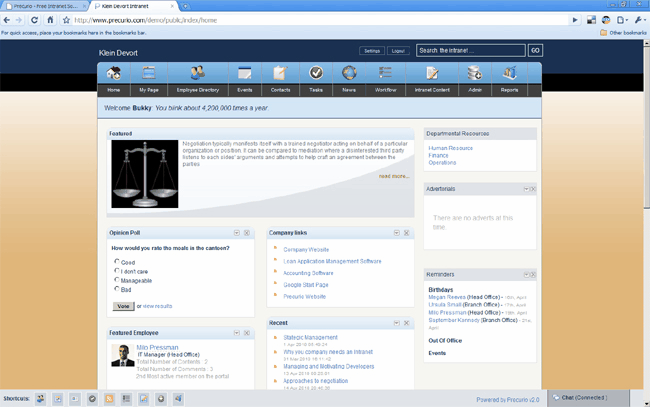Click the Reports icon

(x=509, y=73)
